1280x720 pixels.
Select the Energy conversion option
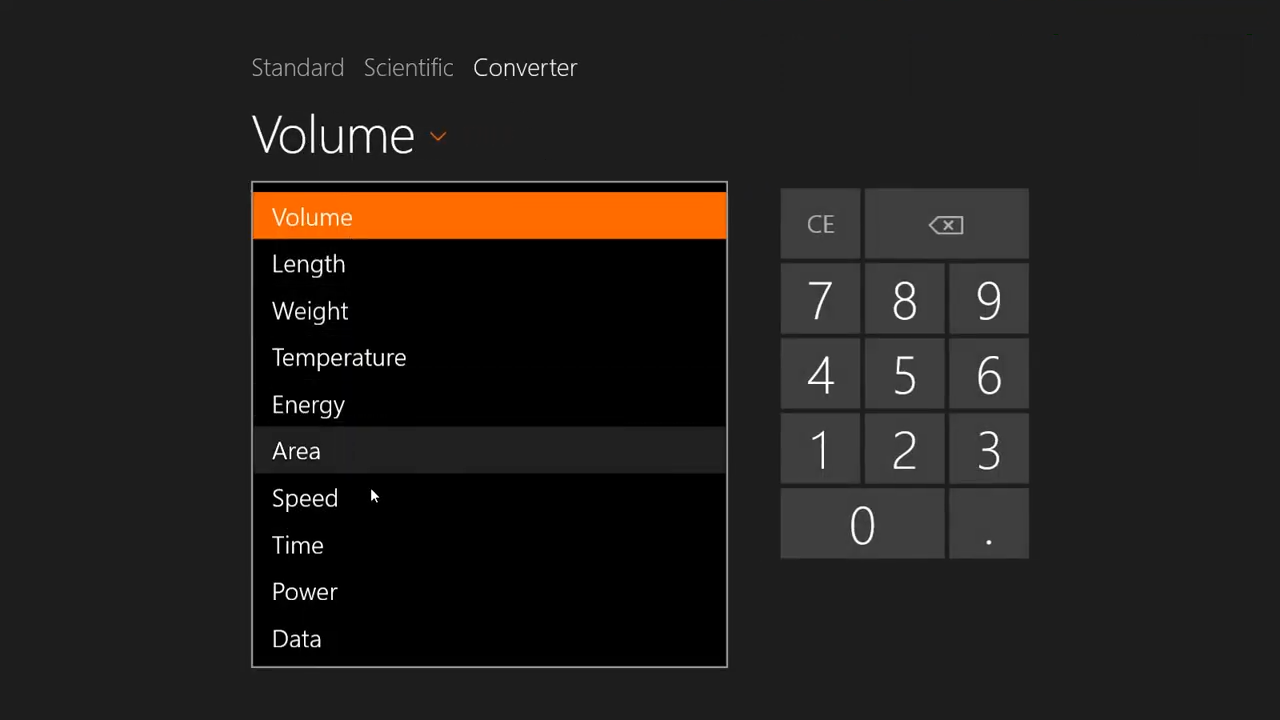tap(308, 405)
